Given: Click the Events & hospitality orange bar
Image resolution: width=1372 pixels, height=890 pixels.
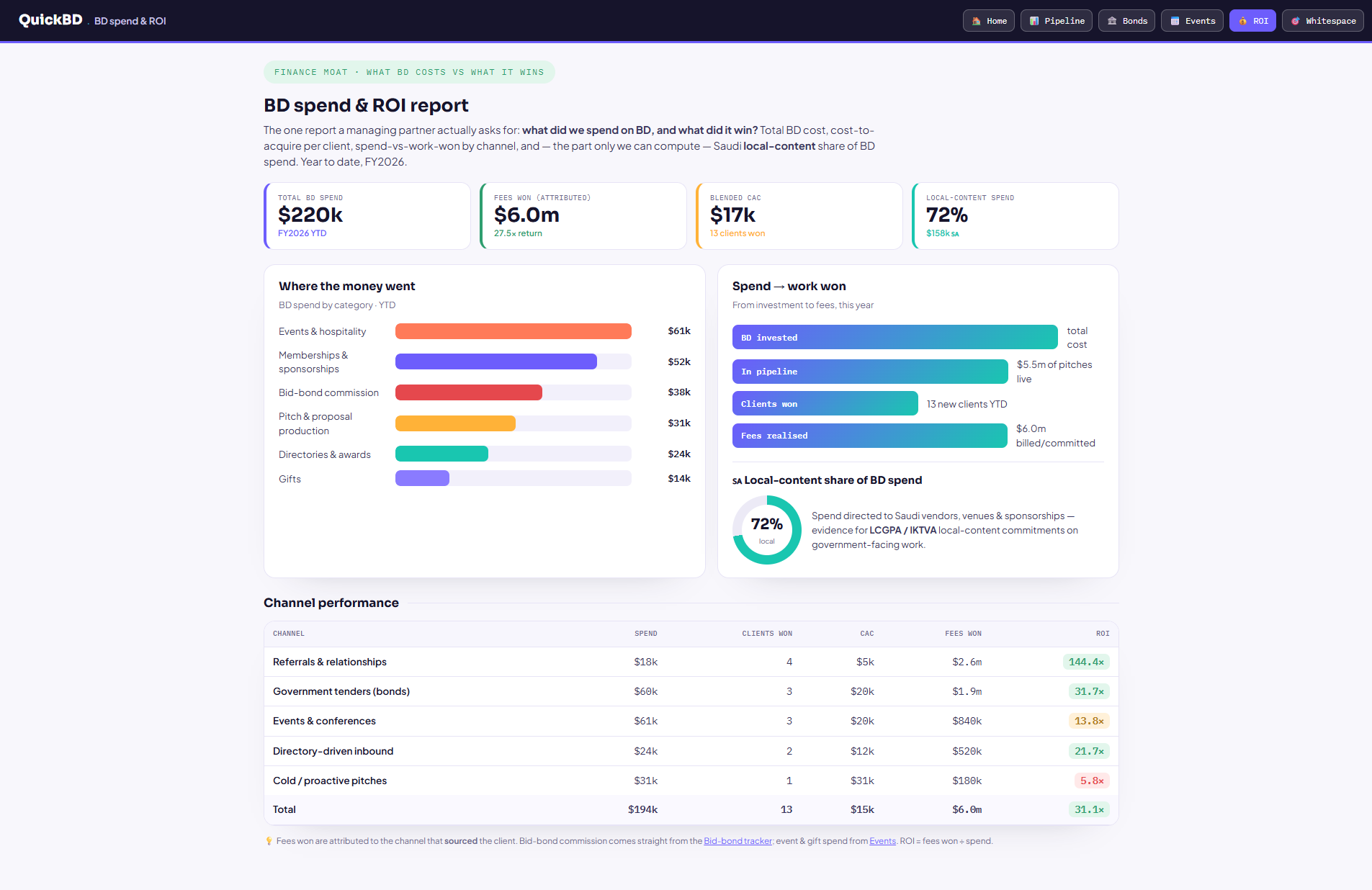Looking at the screenshot, I should click(514, 331).
